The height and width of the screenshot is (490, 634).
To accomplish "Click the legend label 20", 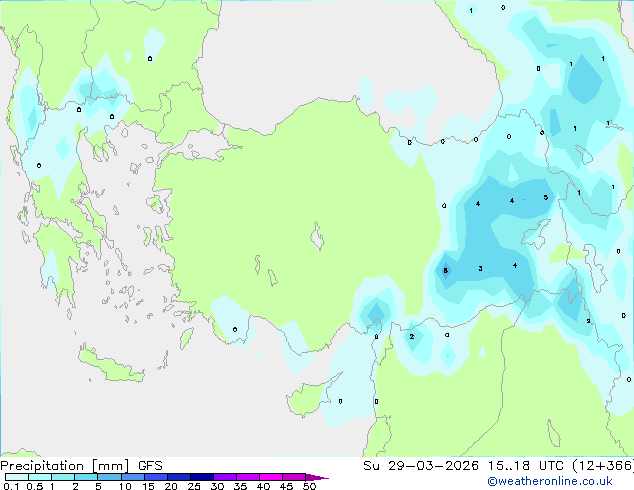I will click(x=171, y=486).
